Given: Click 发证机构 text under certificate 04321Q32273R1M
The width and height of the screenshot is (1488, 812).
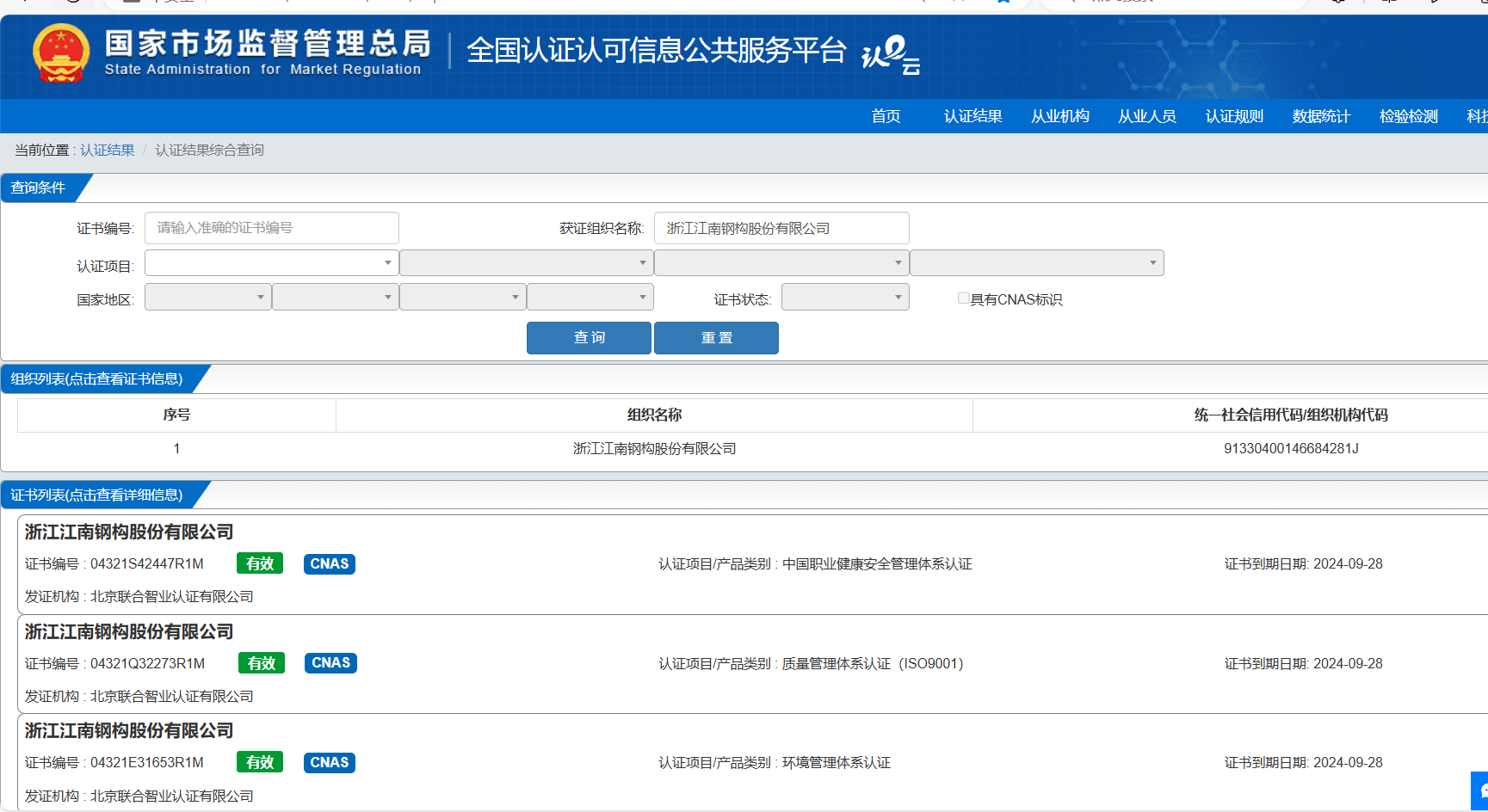Looking at the screenshot, I should [139, 696].
